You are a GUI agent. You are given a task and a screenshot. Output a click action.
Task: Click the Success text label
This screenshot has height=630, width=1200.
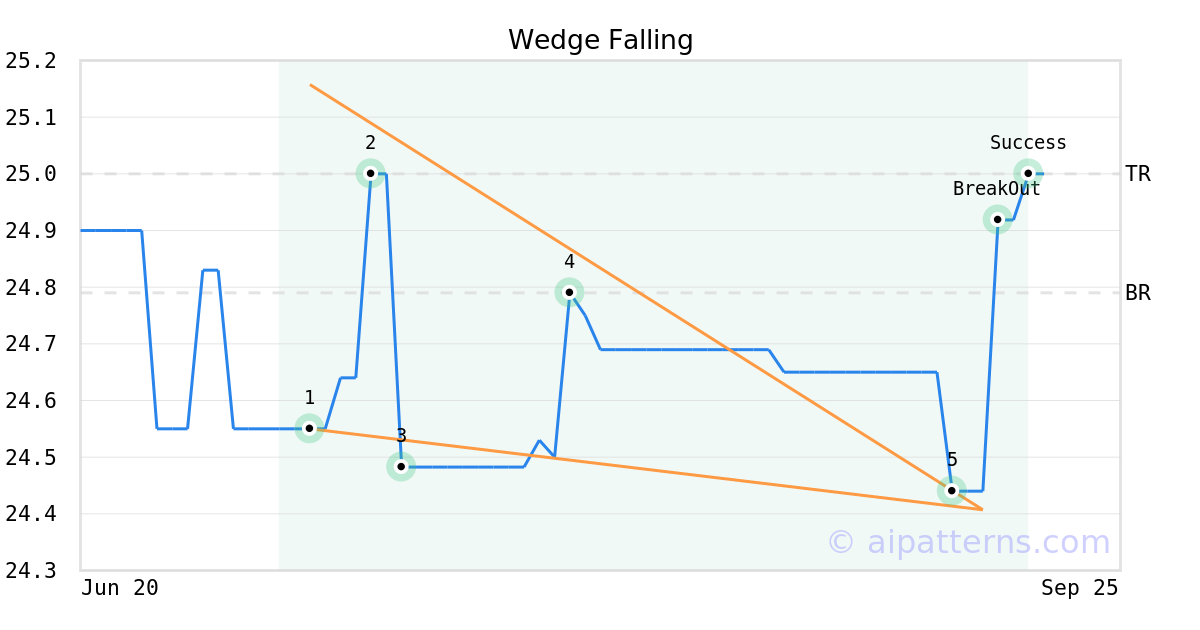click(x=1028, y=143)
